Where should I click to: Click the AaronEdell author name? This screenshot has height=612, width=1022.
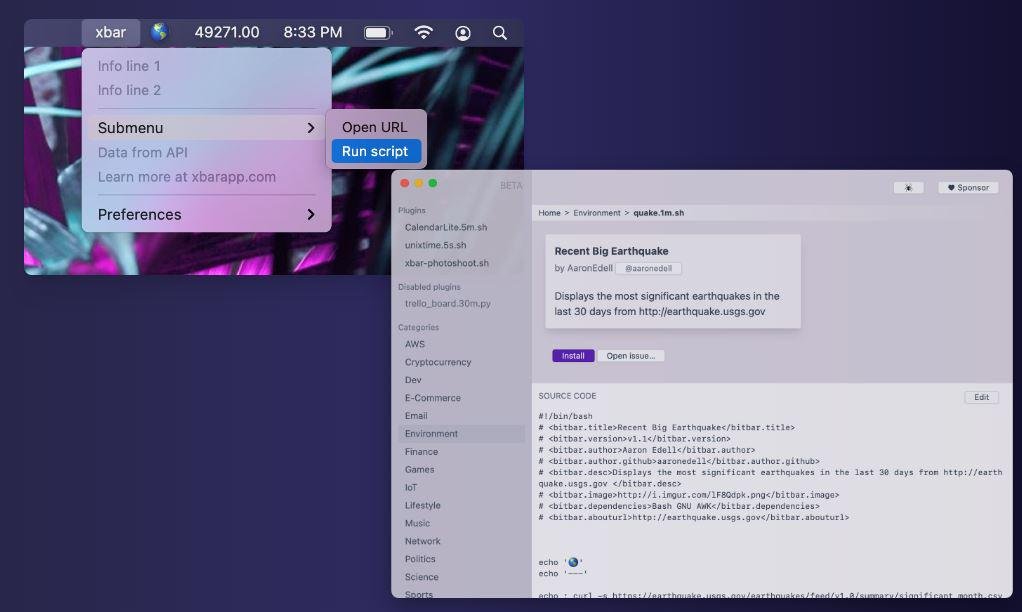590,269
